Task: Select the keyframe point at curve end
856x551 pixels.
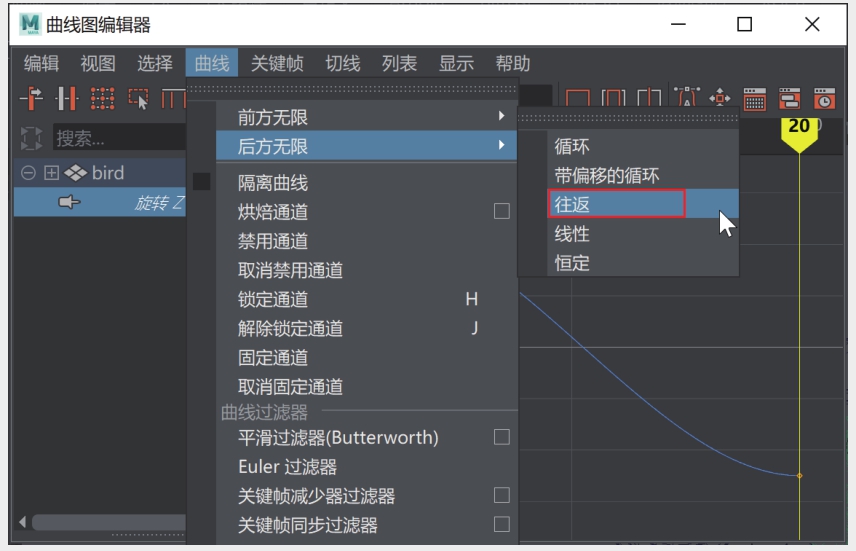Action: tap(799, 476)
